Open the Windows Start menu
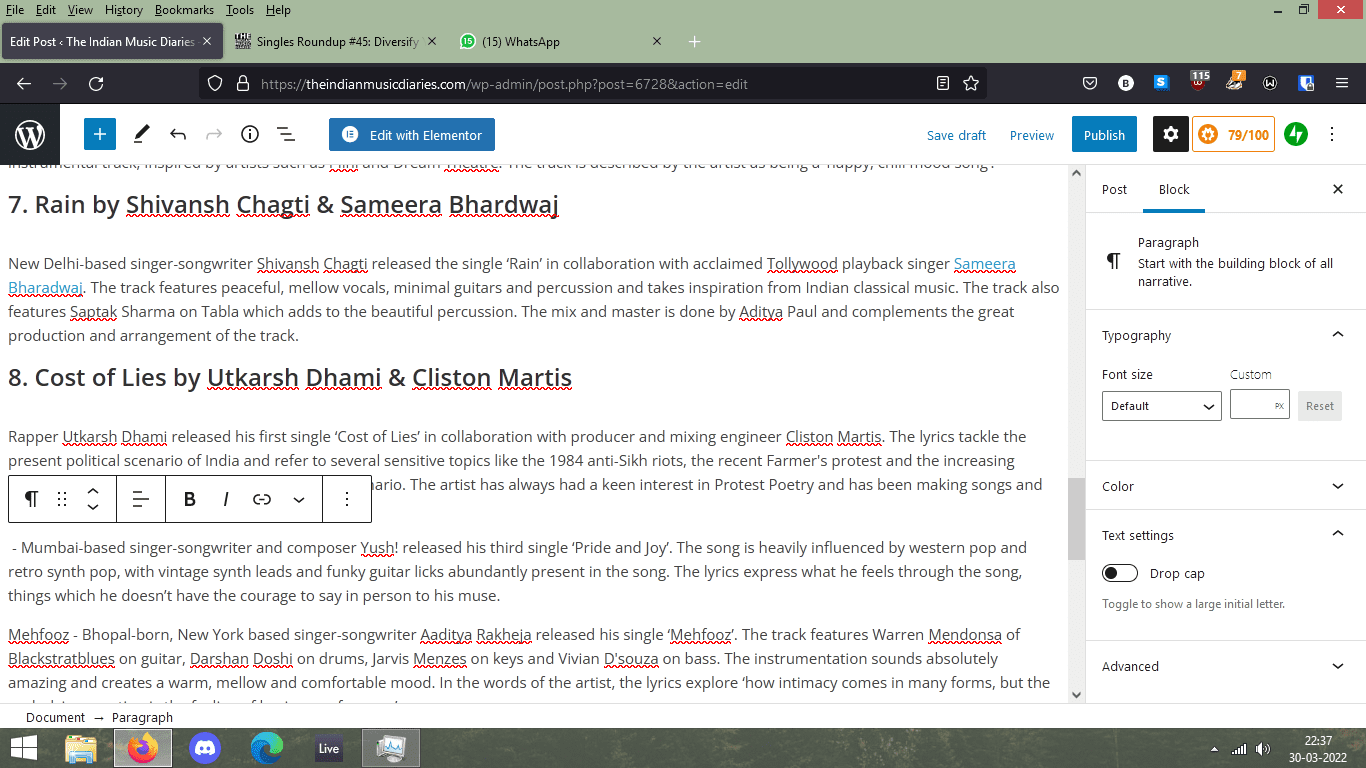Image resolution: width=1366 pixels, height=768 pixels. click(24, 748)
